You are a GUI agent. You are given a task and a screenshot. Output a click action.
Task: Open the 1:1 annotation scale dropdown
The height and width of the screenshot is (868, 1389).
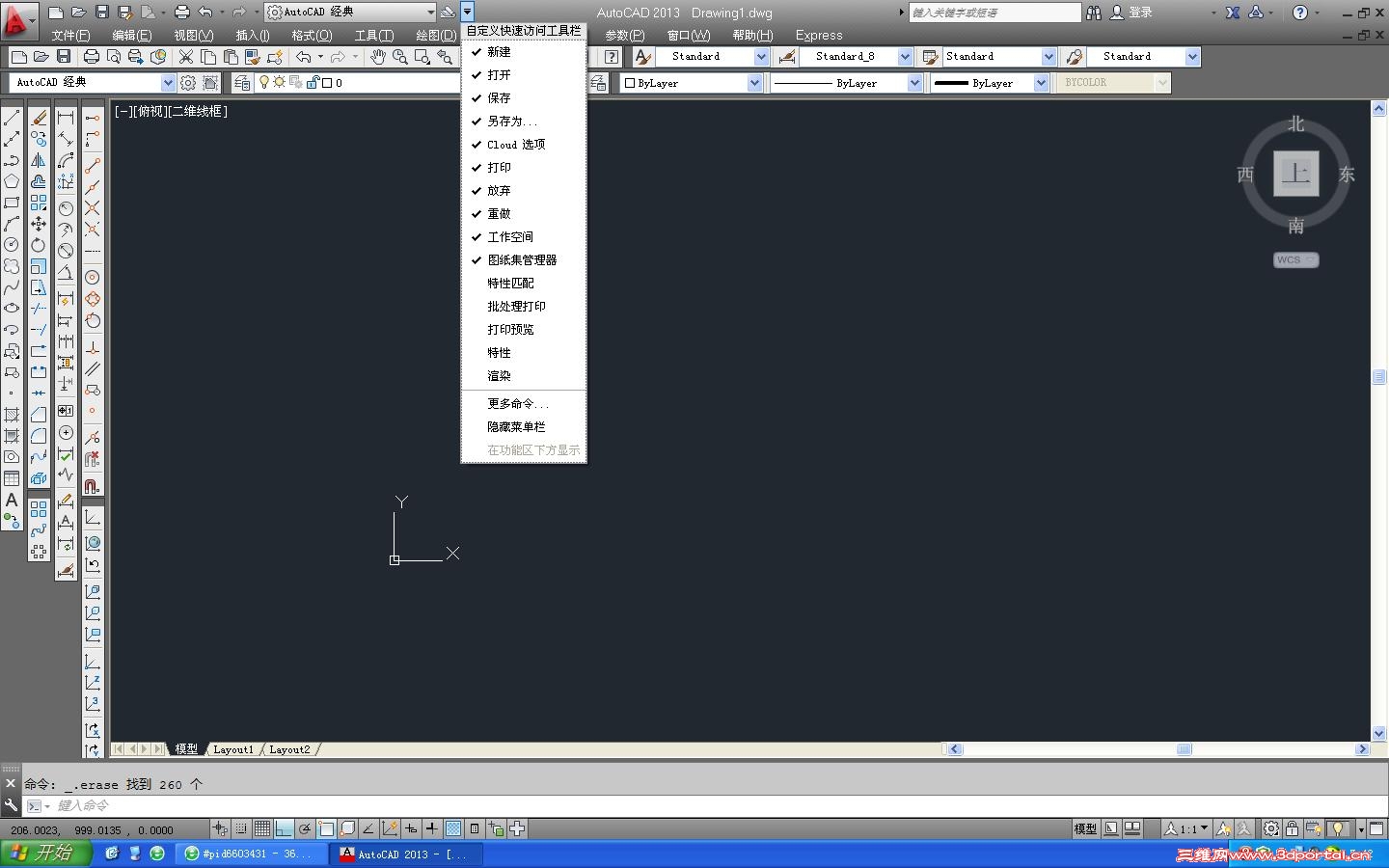(1187, 828)
